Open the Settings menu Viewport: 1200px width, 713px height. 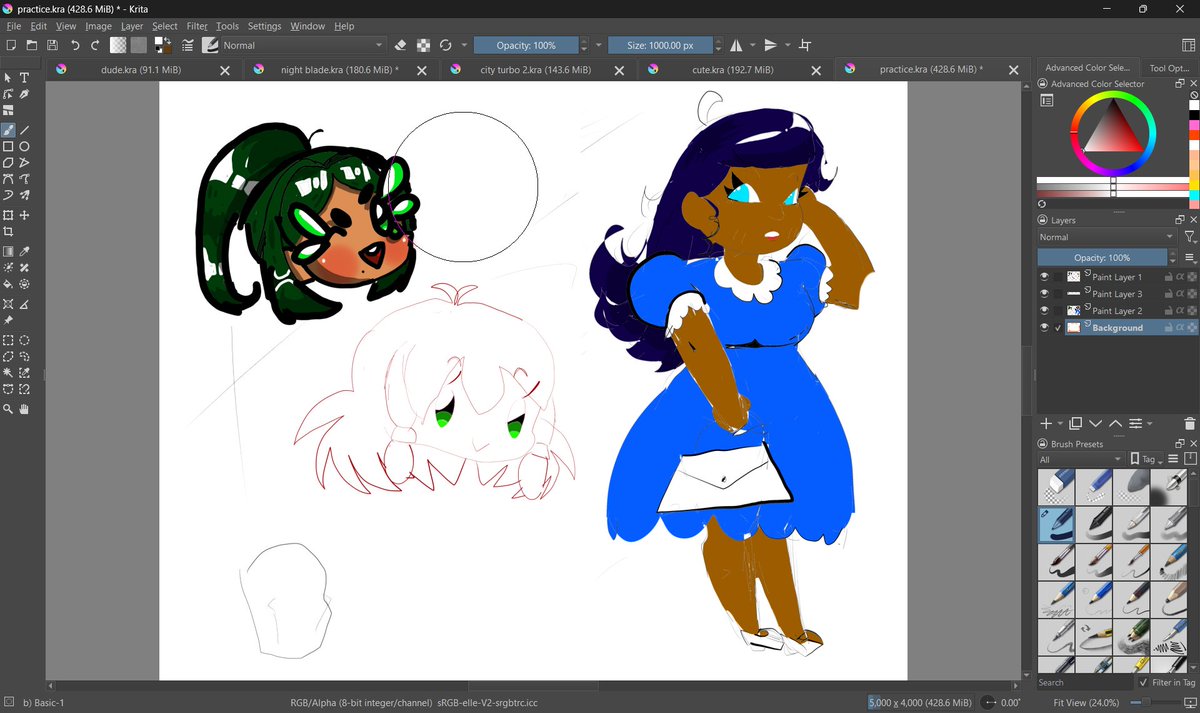point(265,26)
